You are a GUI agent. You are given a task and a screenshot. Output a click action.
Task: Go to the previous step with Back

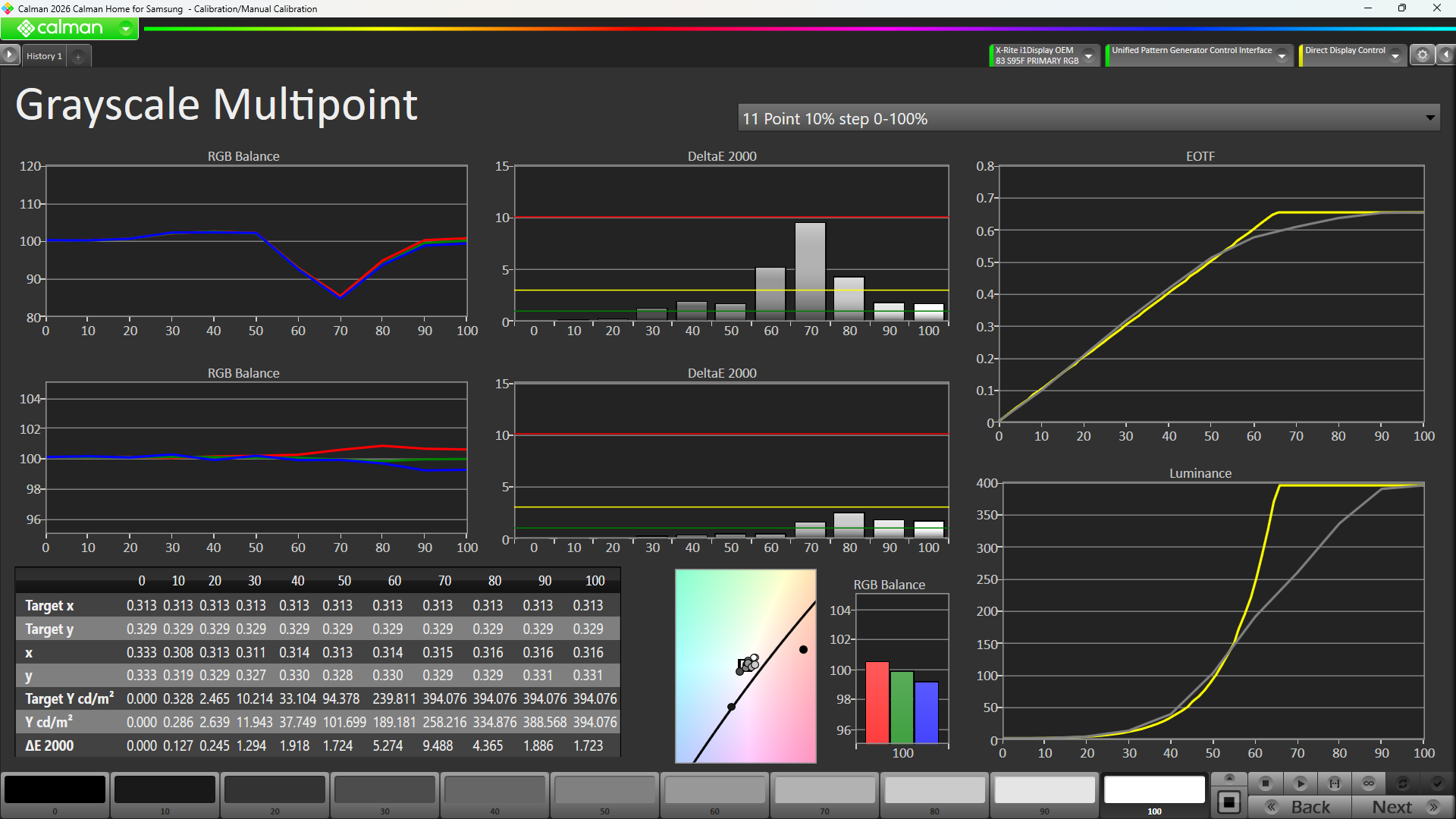1300,807
